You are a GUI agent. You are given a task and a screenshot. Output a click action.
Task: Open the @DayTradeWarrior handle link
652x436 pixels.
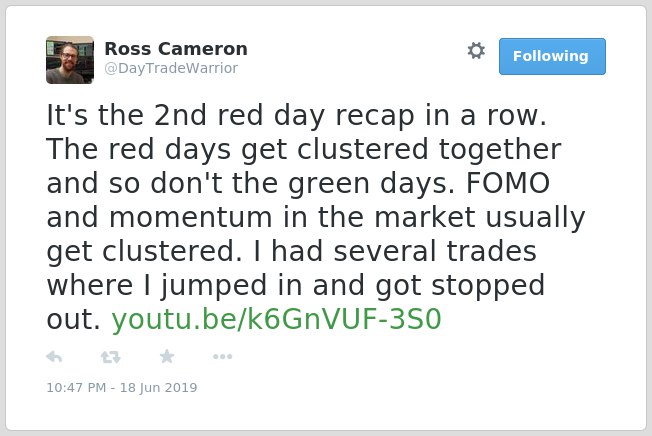click(x=171, y=68)
